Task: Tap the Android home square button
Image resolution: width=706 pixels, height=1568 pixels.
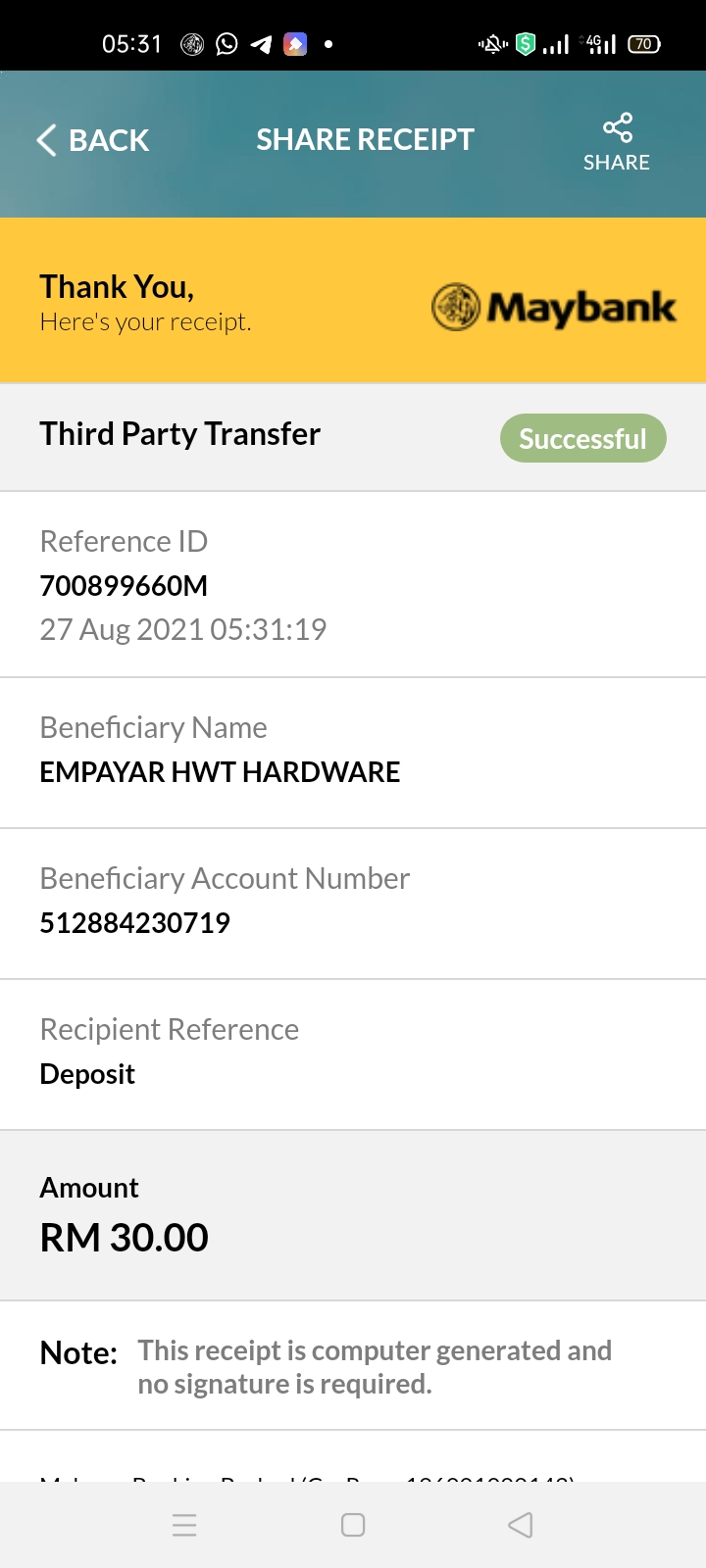Action: [353, 1525]
